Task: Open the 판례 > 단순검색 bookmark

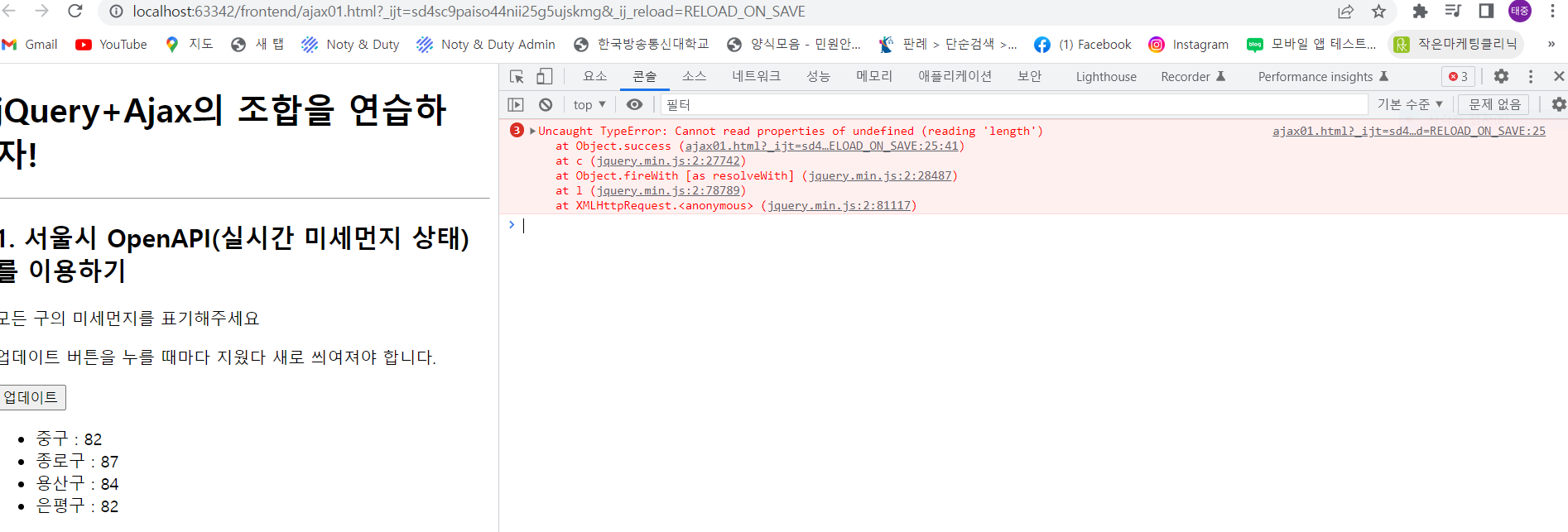Action: click(x=948, y=45)
